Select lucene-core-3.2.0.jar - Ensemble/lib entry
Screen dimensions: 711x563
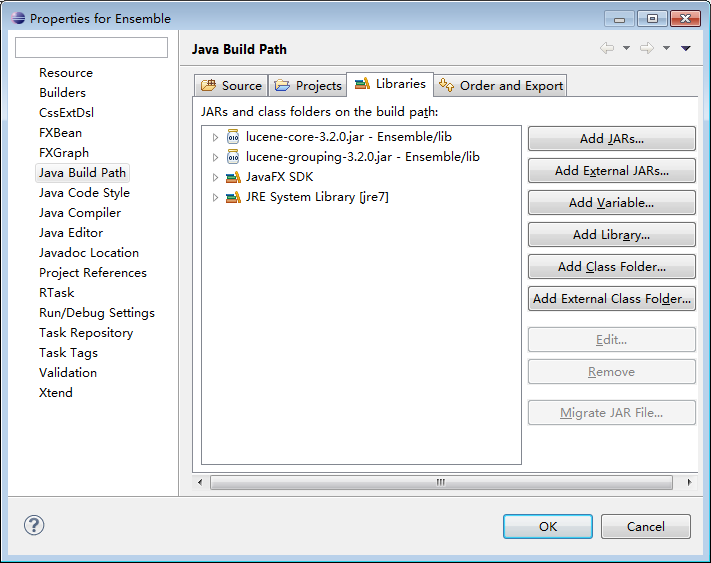tap(349, 136)
